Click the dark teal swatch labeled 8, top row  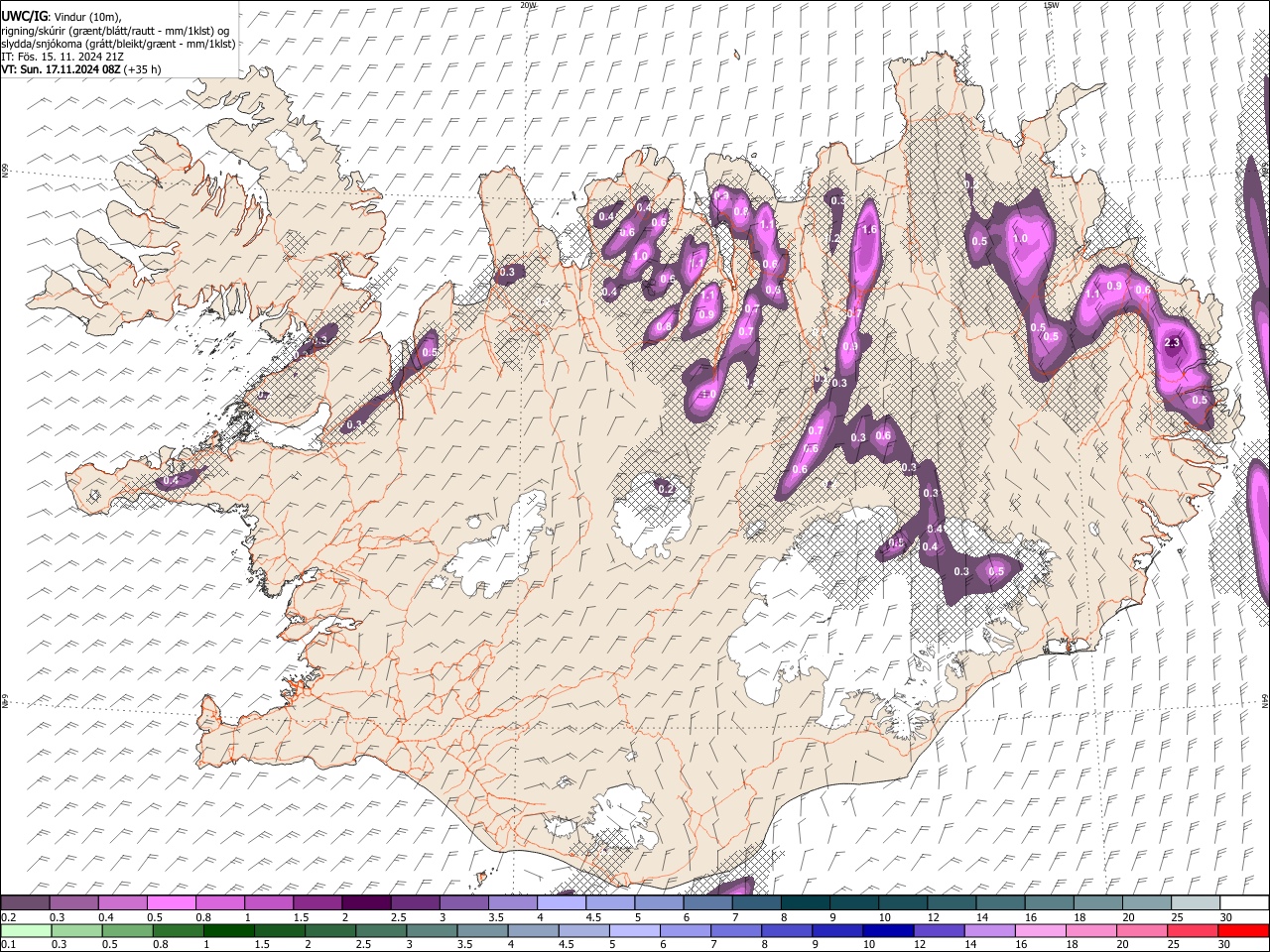(805, 903)
